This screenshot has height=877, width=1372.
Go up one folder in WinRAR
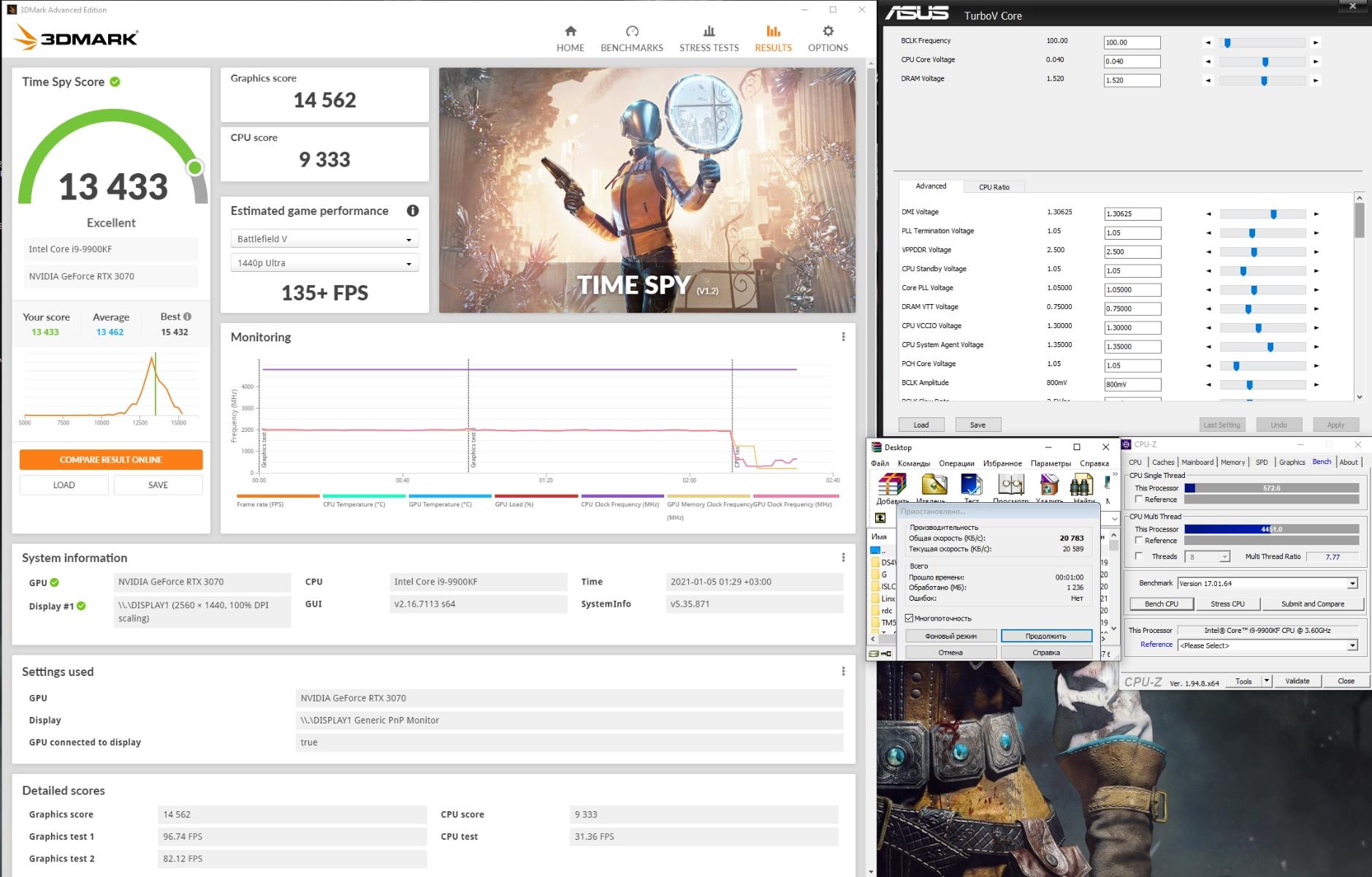point(880,518)
